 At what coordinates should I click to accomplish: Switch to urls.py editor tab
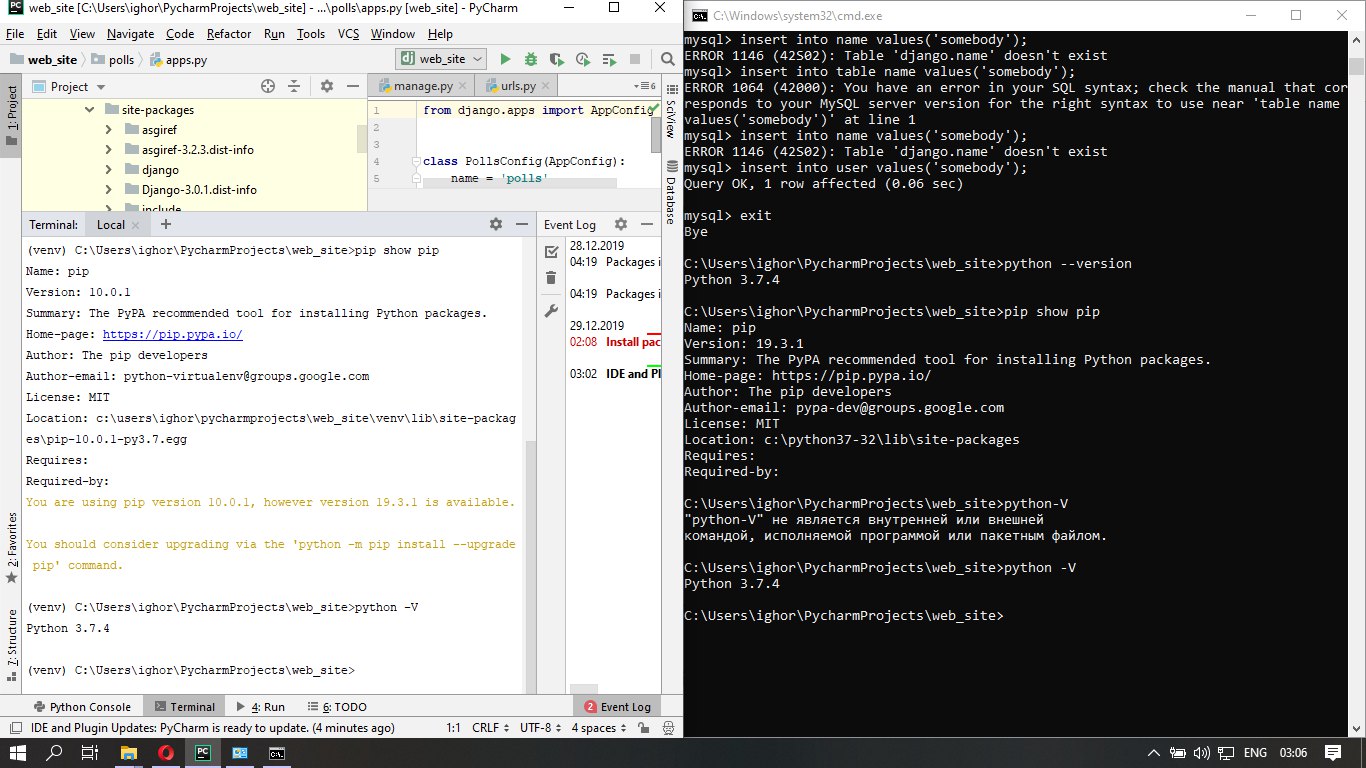[x=519, y=87]
